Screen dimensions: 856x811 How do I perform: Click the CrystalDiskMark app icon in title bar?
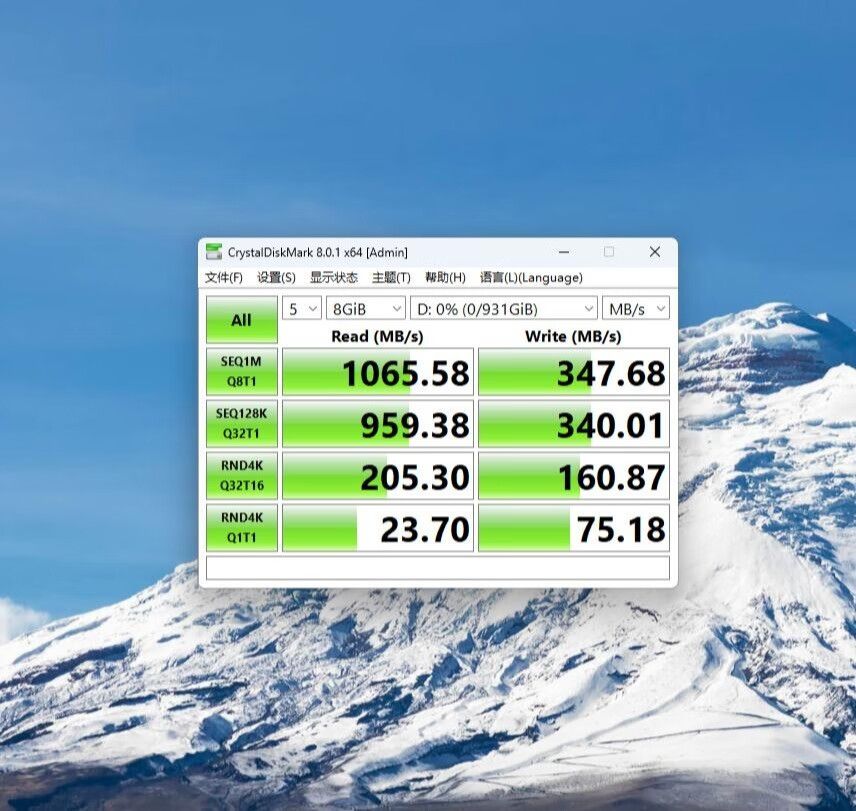click(x=214, y=252)
